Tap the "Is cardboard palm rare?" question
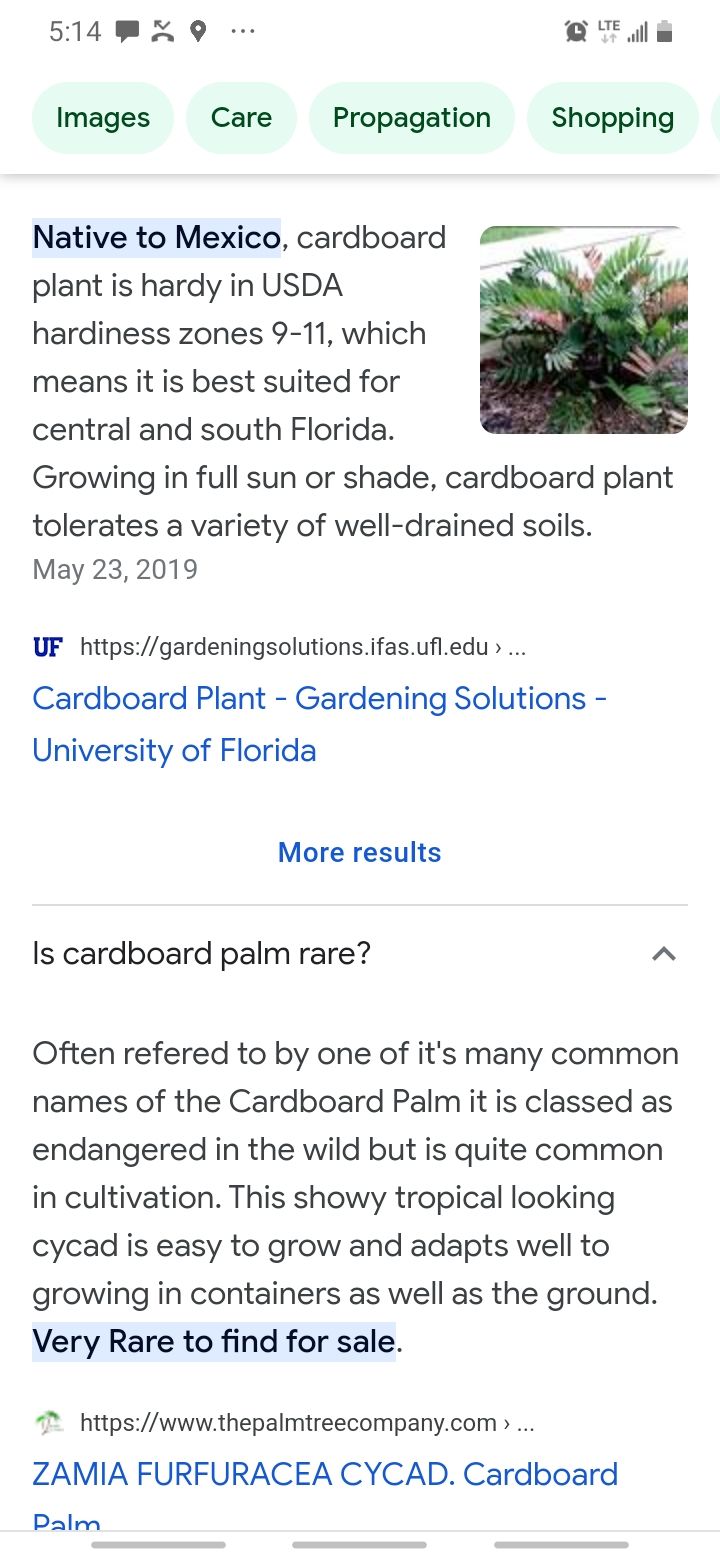The image size is (720, 1560). [202, 954]
